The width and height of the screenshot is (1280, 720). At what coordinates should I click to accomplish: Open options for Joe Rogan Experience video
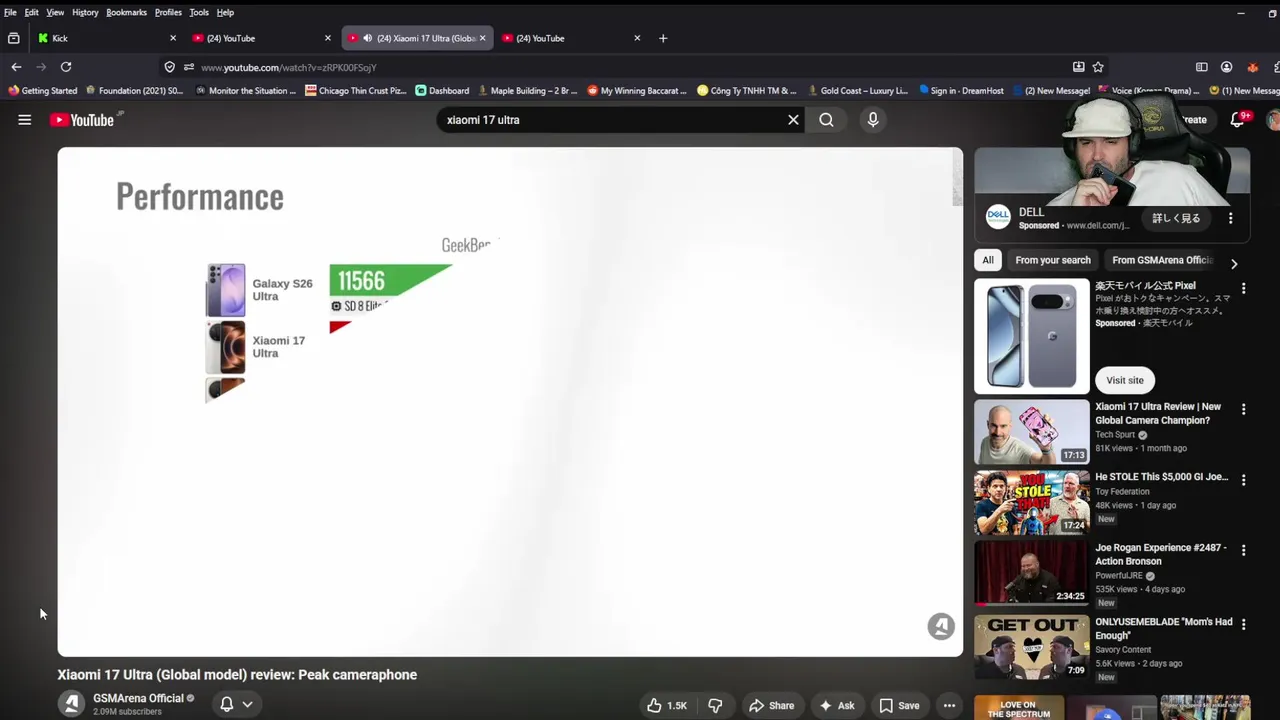(x=1243, y=550)
